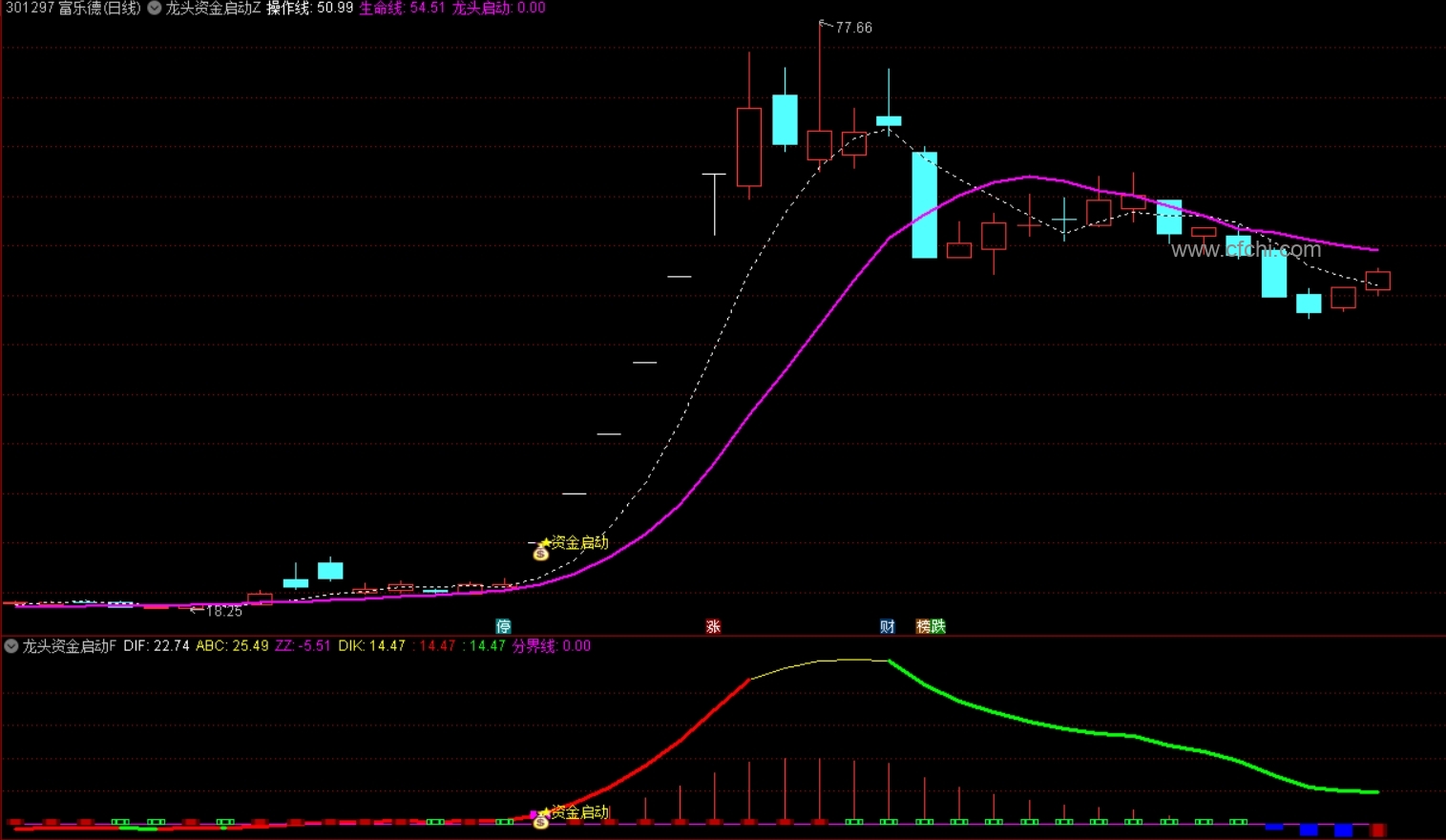Click the 资金启动 label in sub-chart
The height and width of the screenshot is (840, 1446).
pyautogui.click(x=579, y=812)
